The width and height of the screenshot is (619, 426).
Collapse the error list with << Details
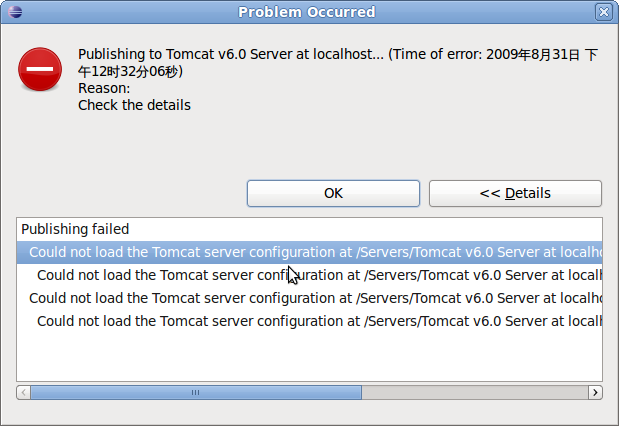tap(515, 193)
